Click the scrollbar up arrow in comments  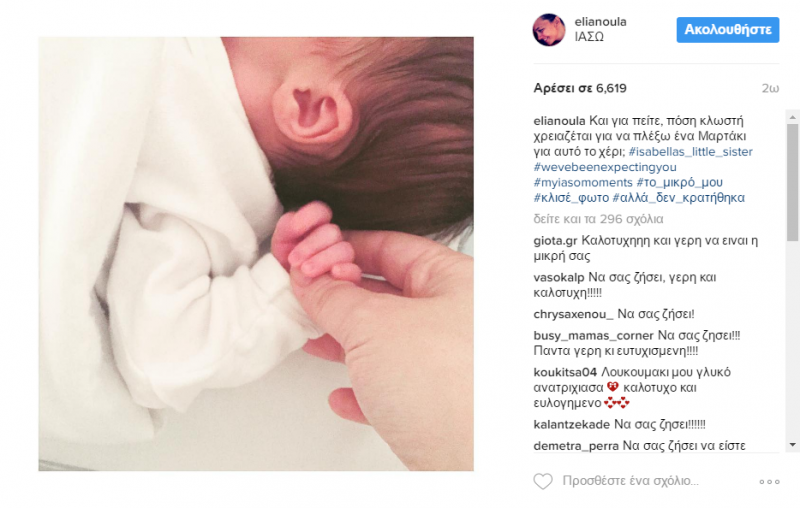click(x=792, y=117)
